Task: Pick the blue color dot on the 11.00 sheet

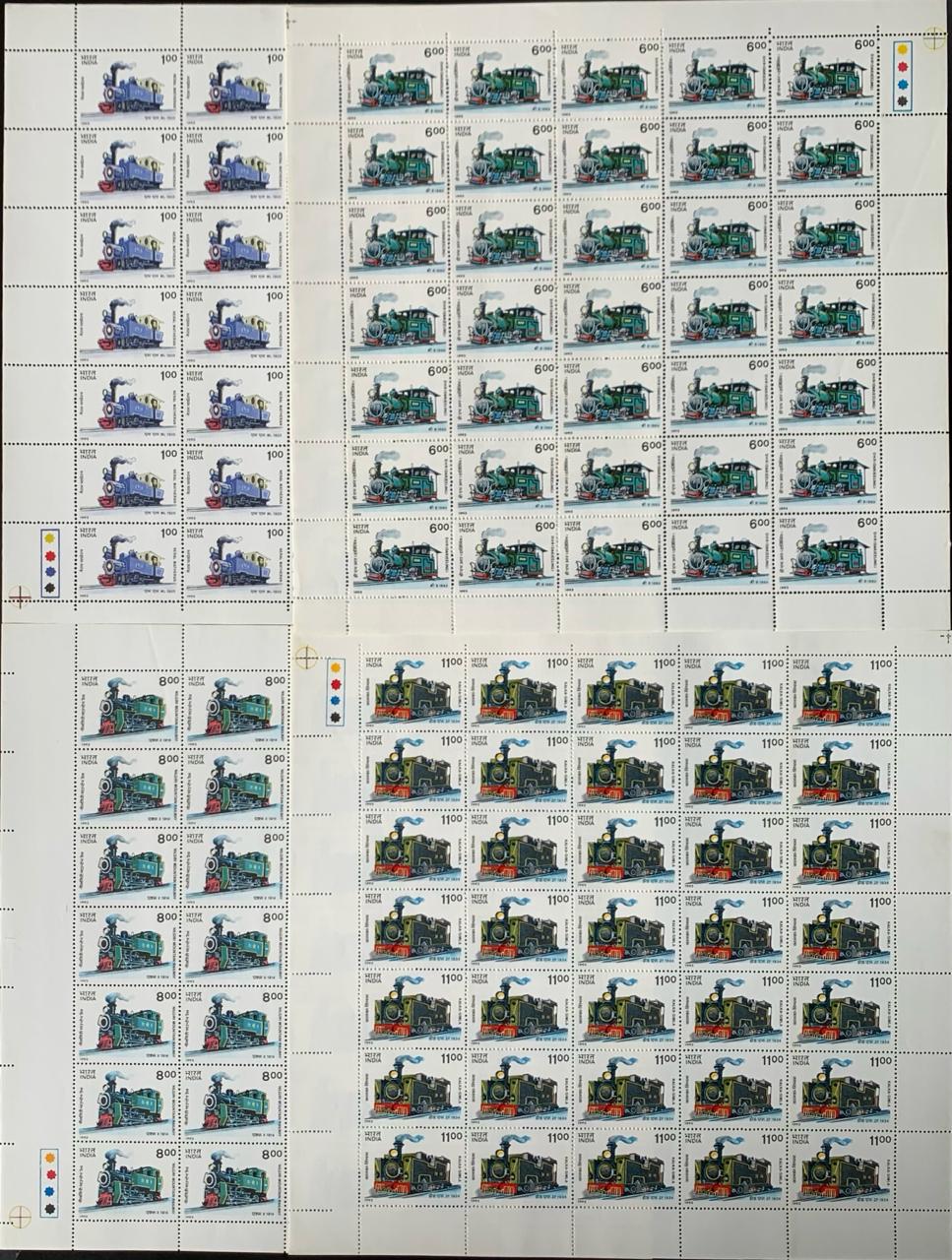Action: pyautogui.click(x=335, y=700)
